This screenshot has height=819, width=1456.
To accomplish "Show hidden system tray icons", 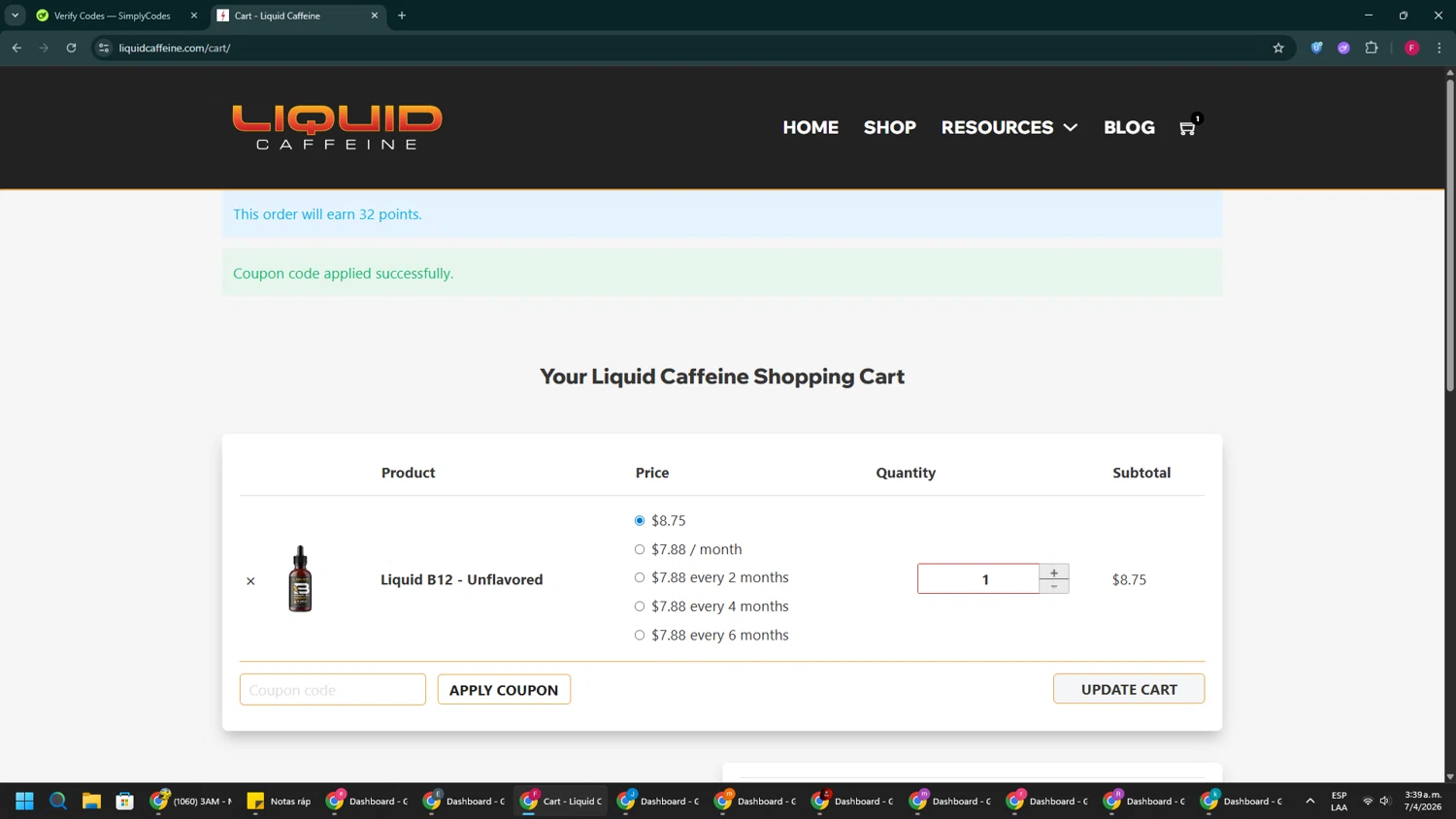I will pos(1309,802).
